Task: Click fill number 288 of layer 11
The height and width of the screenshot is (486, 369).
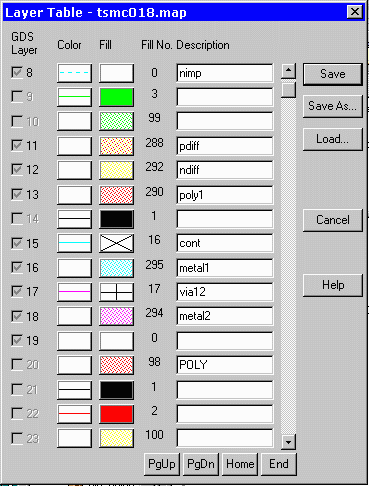Action: click(154, 143)
